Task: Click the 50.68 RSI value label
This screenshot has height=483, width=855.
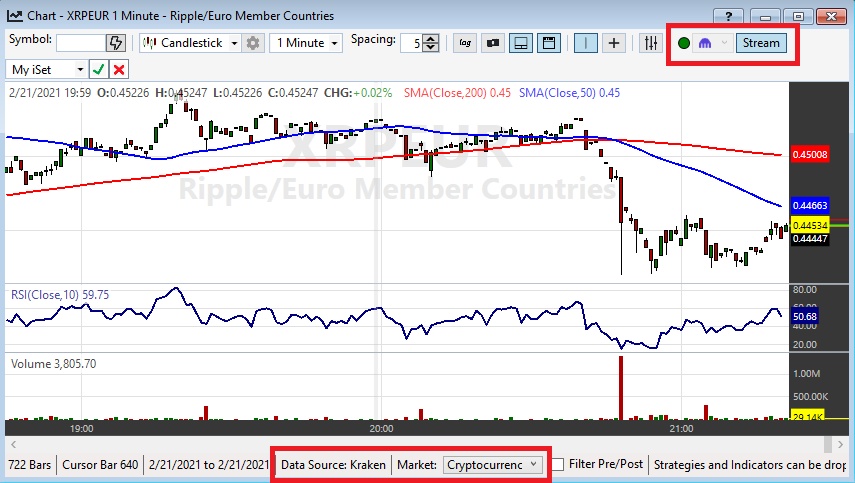Action: point(804,317)
